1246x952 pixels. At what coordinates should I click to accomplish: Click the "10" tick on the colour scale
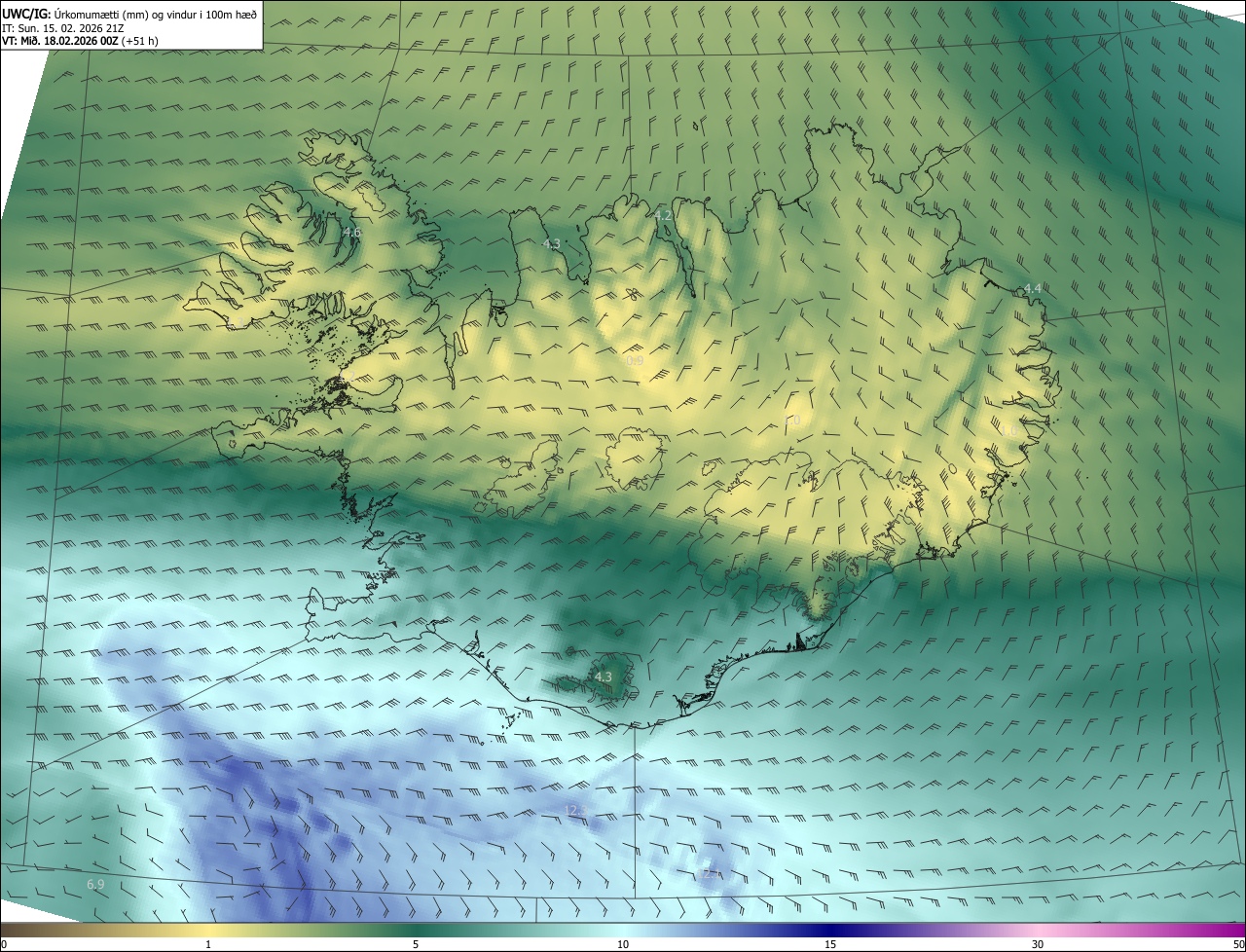click(623, 944)
